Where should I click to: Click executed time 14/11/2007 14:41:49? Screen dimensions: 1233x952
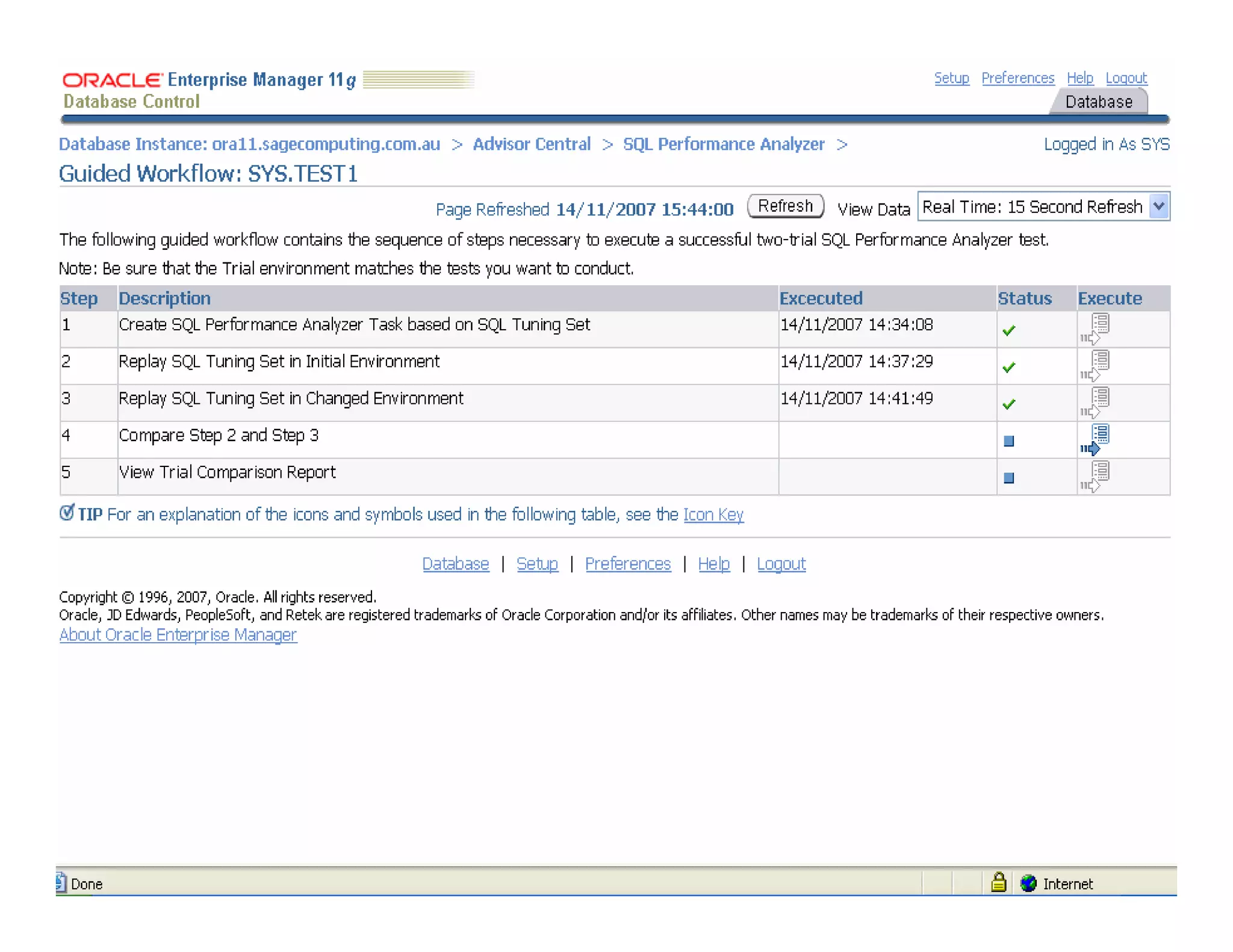click(x=857, y=398)
